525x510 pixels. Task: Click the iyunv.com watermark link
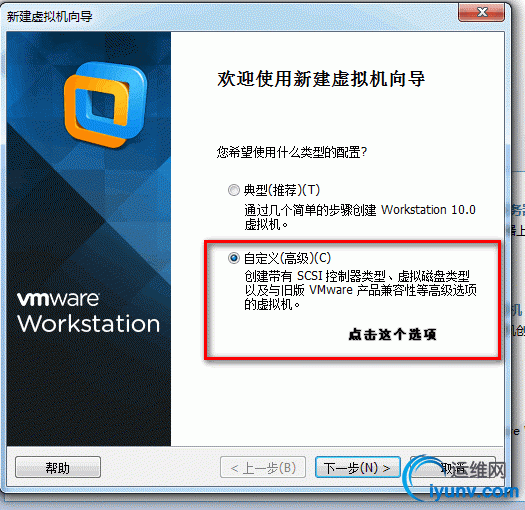pyautogui.click(x=474, y=491)
